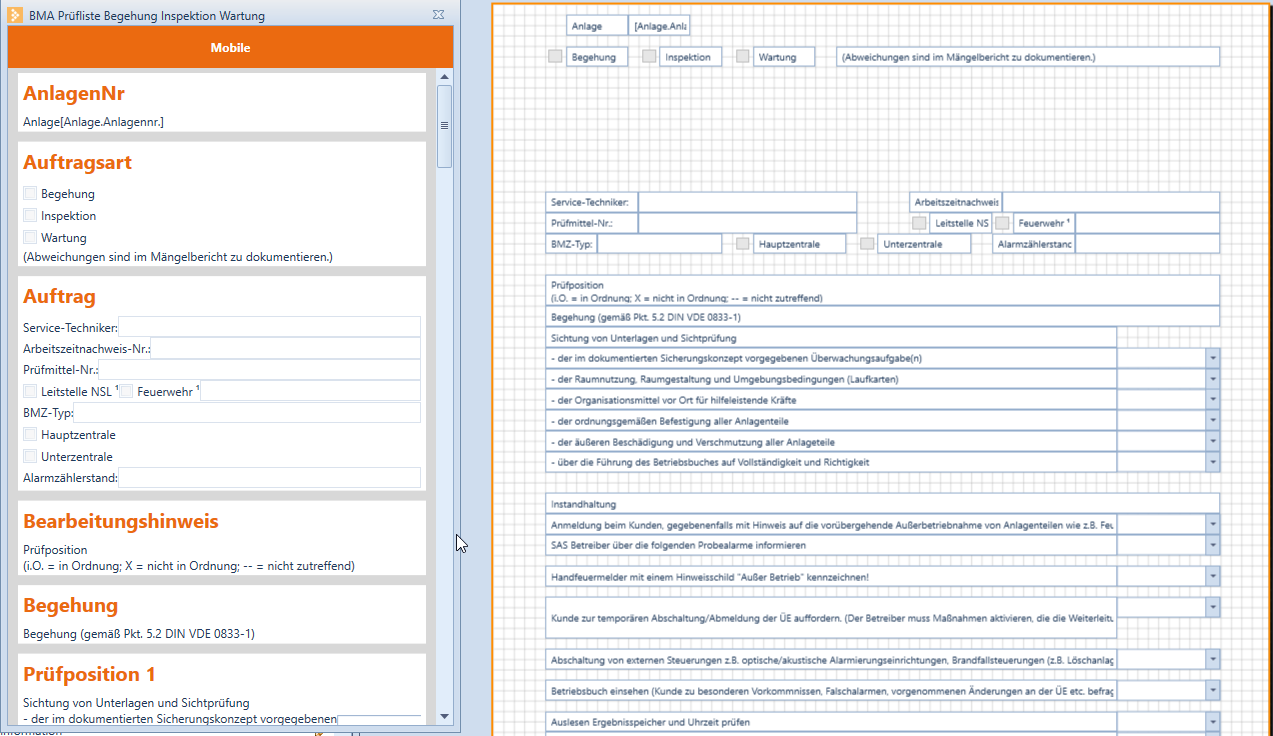Expand dropdown for SAS Betreiber Probealarme row

pos(1212,545)
